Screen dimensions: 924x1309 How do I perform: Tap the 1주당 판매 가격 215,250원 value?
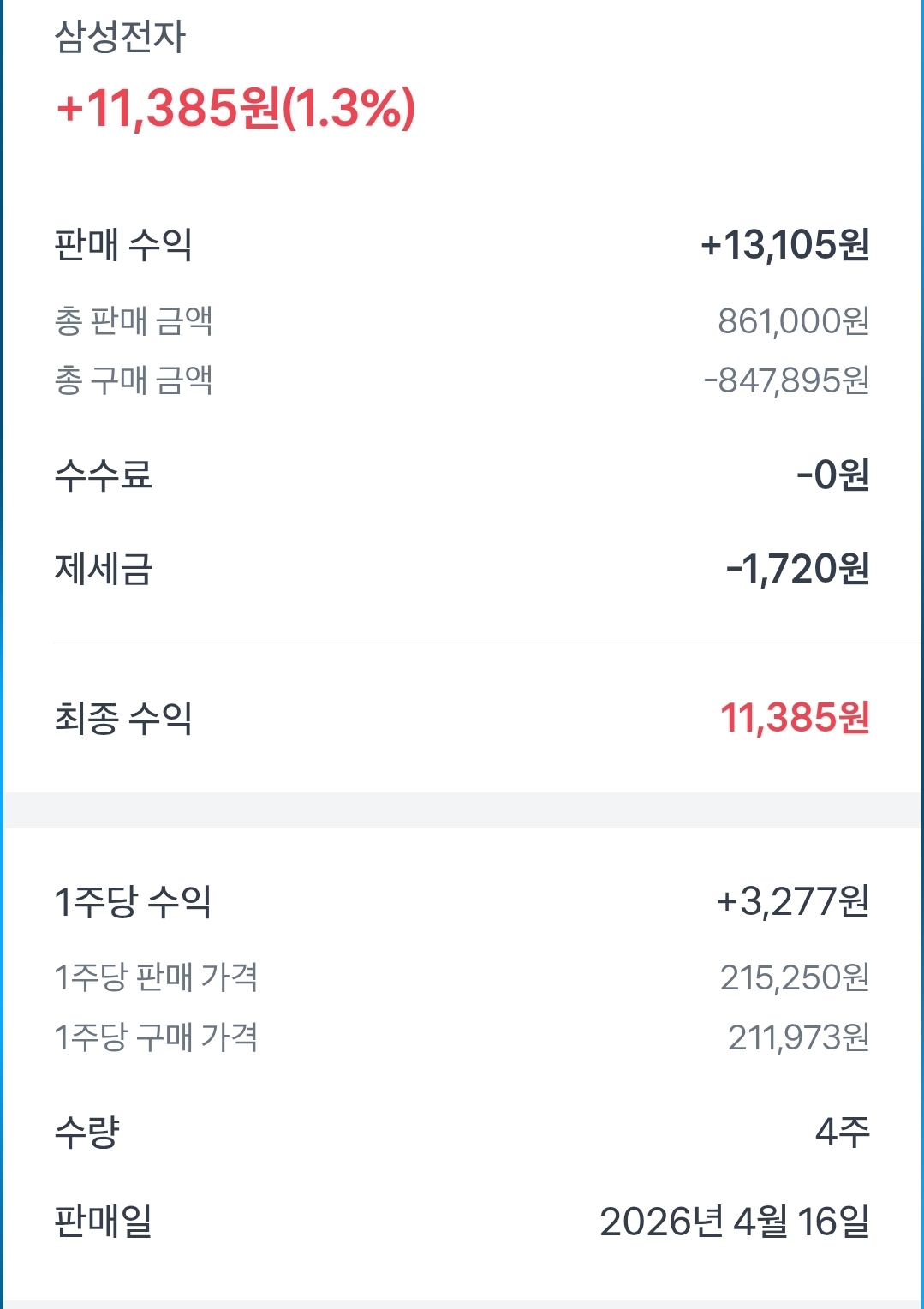pyautogui.click(x=795, y=977)
